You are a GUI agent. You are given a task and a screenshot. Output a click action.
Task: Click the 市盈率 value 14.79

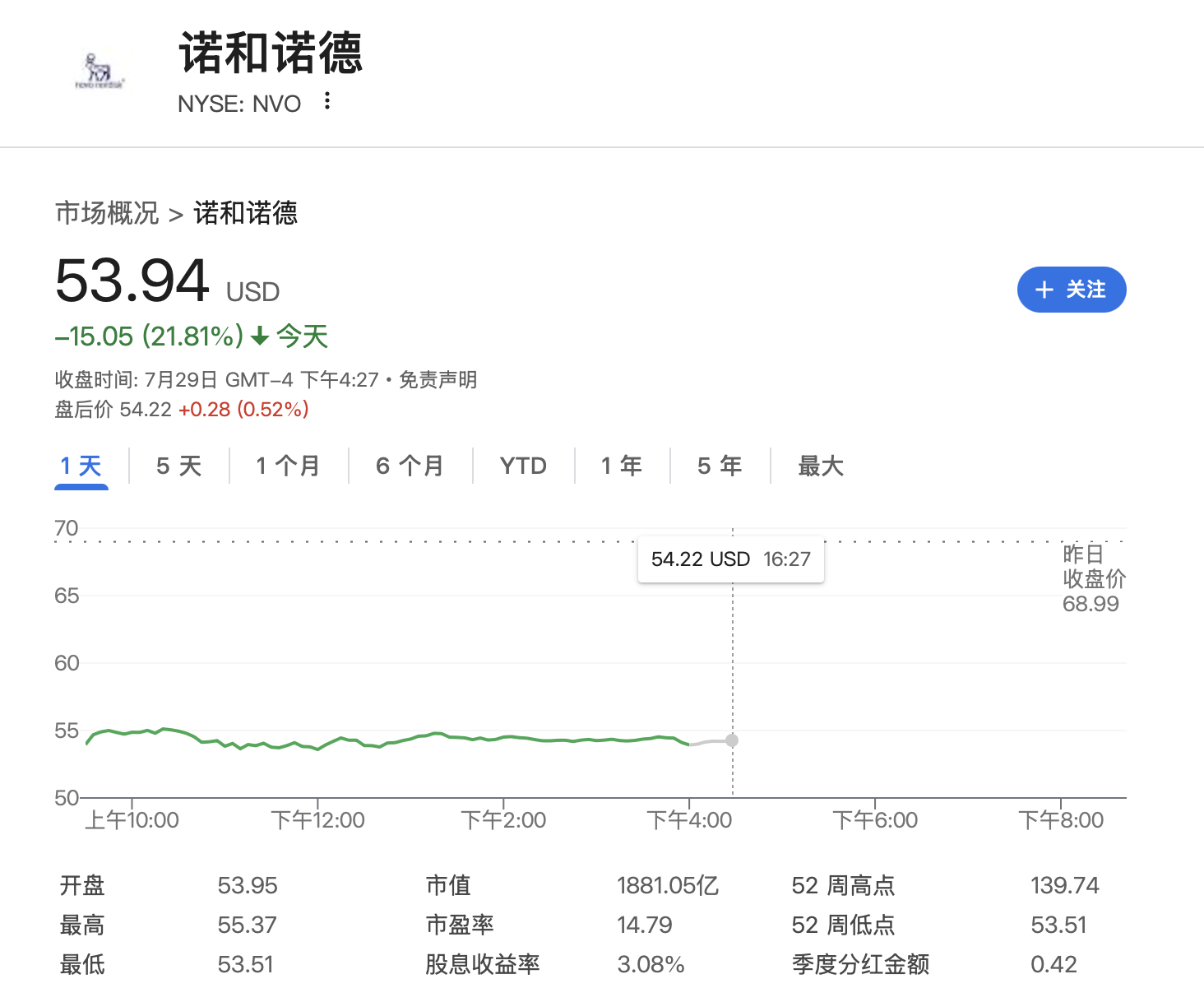[x=645, y=925]
